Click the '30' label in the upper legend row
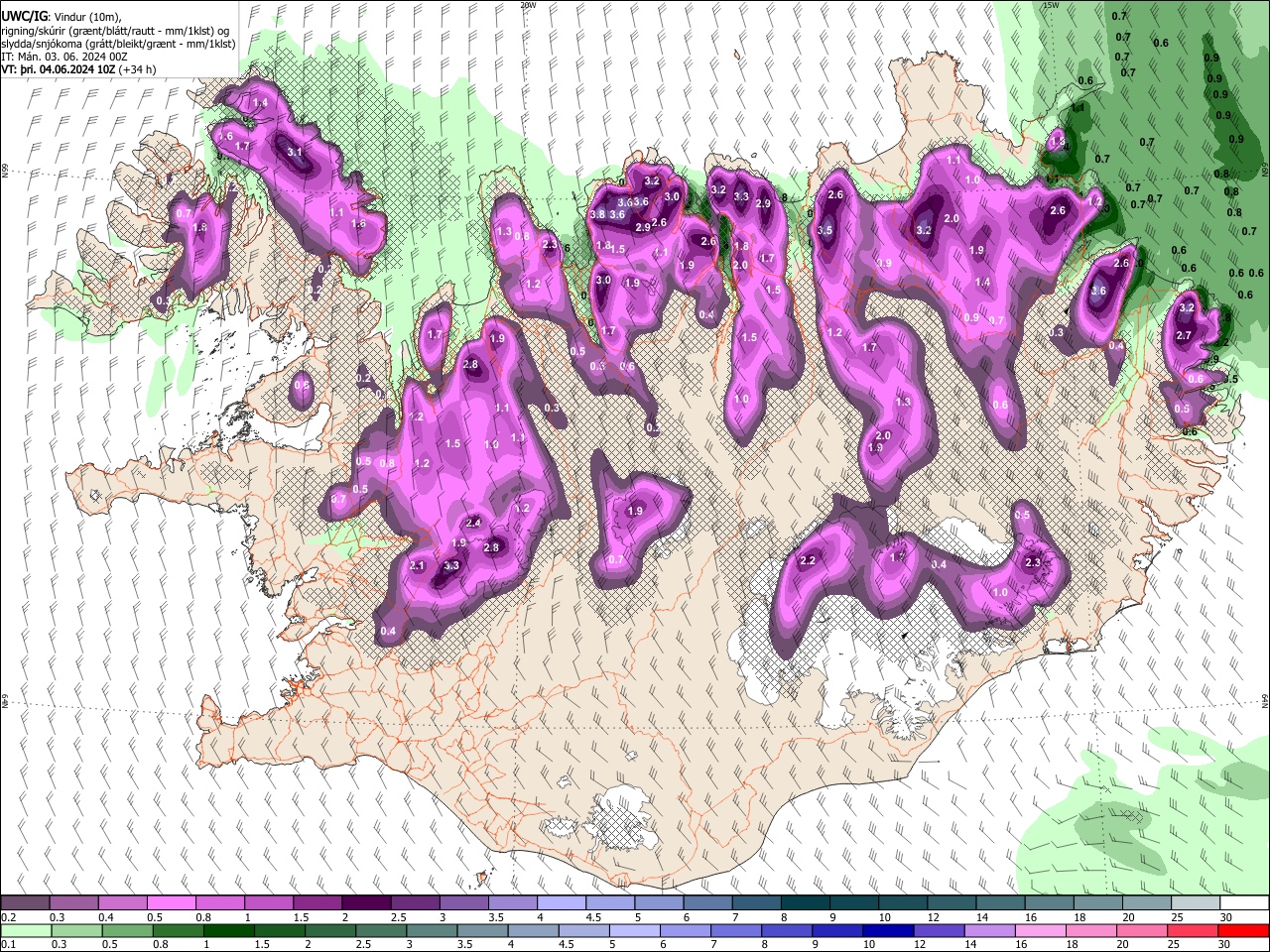The width and height of the screenshot is (1270, 952). pyautogui.click(x=1226, y=917)
